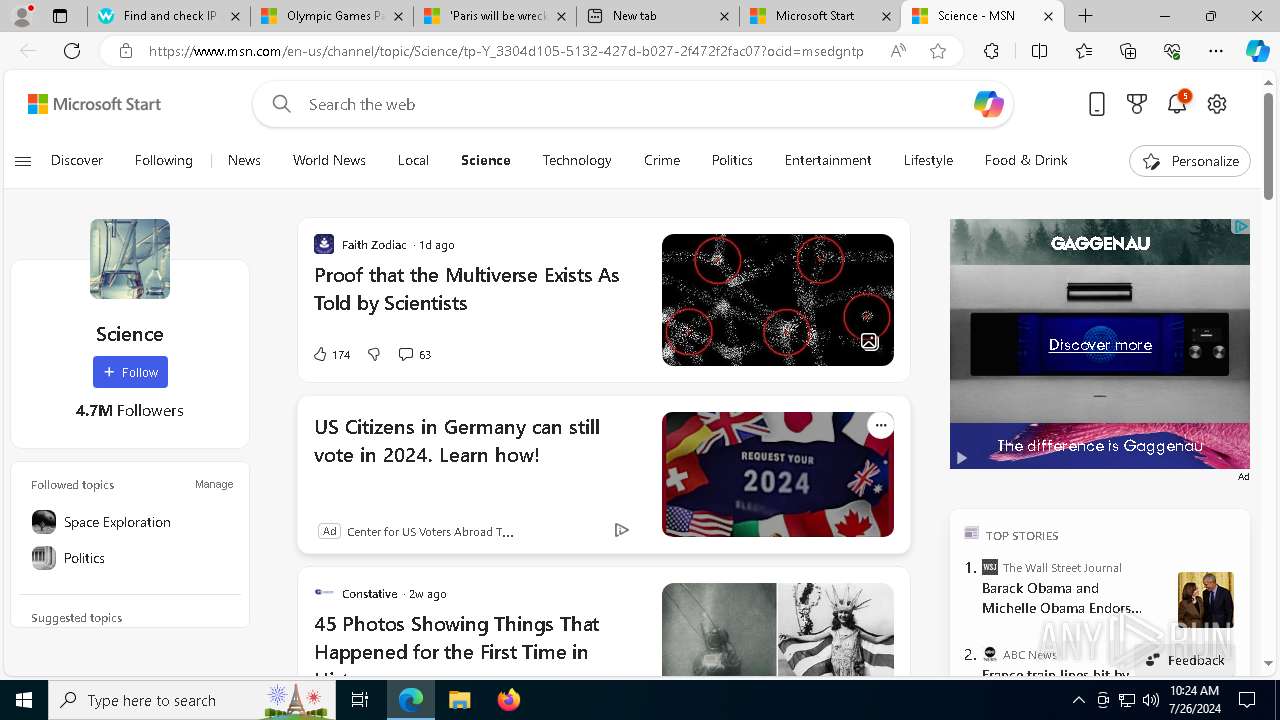This screenshot has height=720, width=1280.
Task: View site information lock icon
Action: 126,52
